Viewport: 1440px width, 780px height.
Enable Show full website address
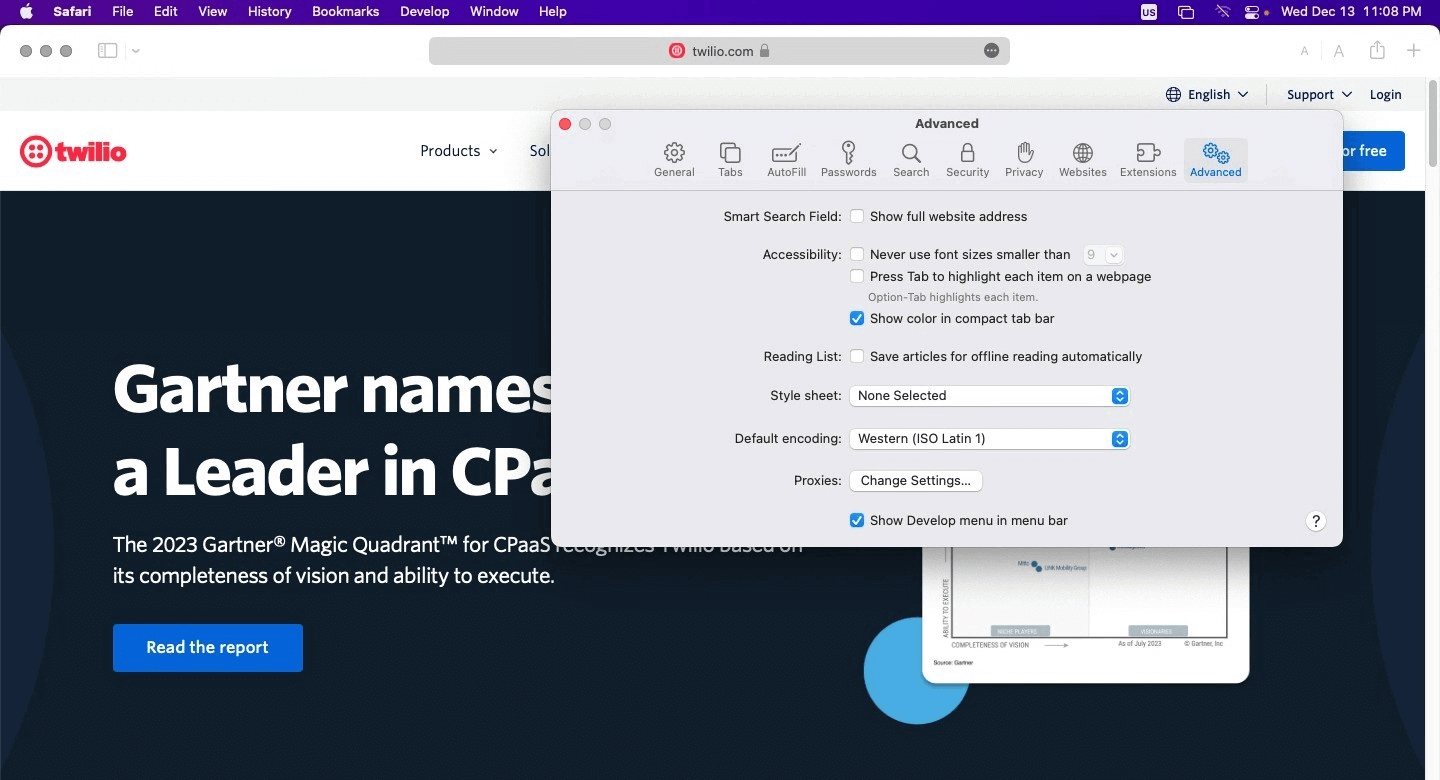click(x=857, y=216)
